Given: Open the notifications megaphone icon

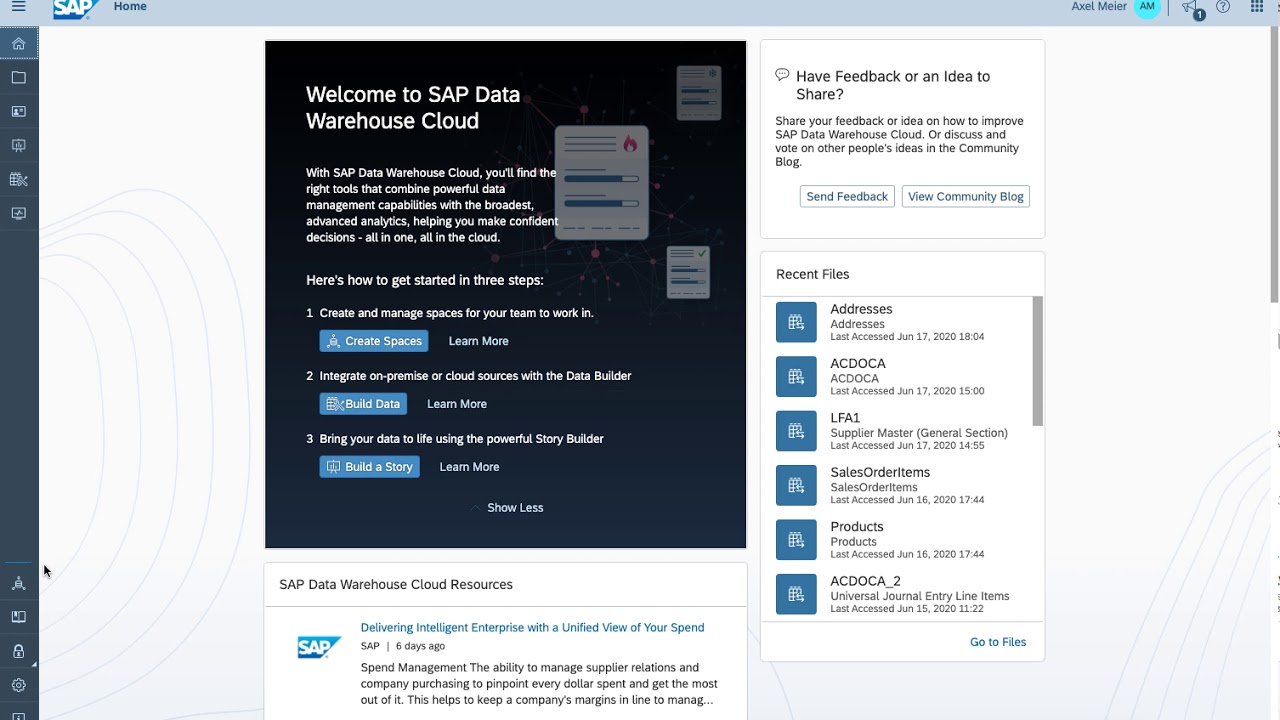Looking at the screenshot, I should click(x=1190, y=7).
